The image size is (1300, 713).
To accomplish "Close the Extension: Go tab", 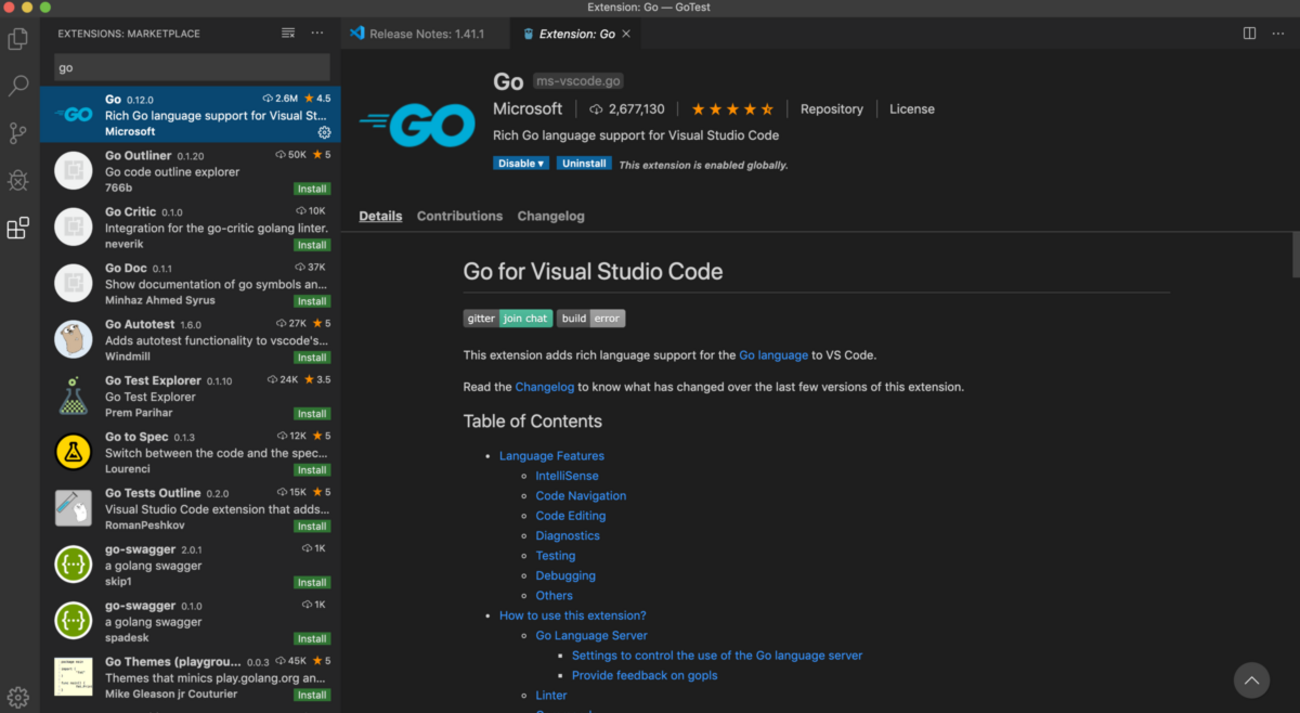I will click(x=626, y=34).
